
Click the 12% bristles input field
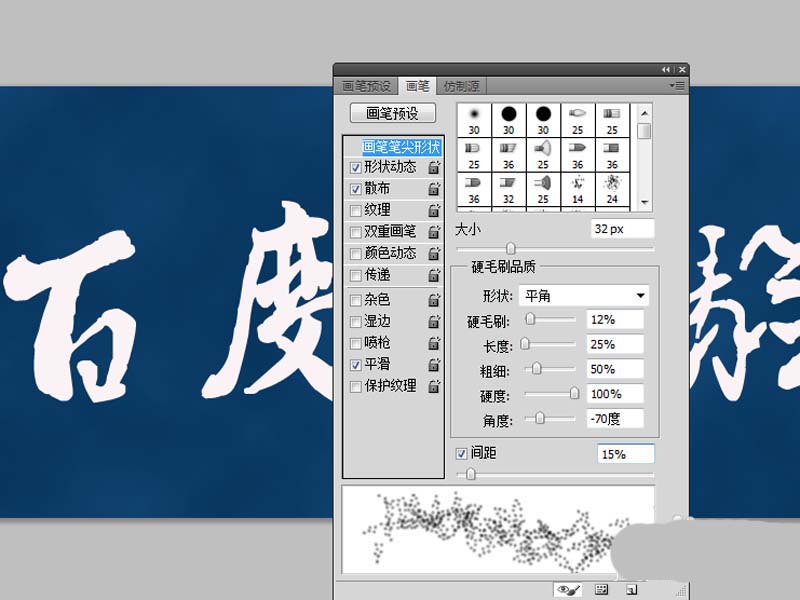[x=615, y=319]
